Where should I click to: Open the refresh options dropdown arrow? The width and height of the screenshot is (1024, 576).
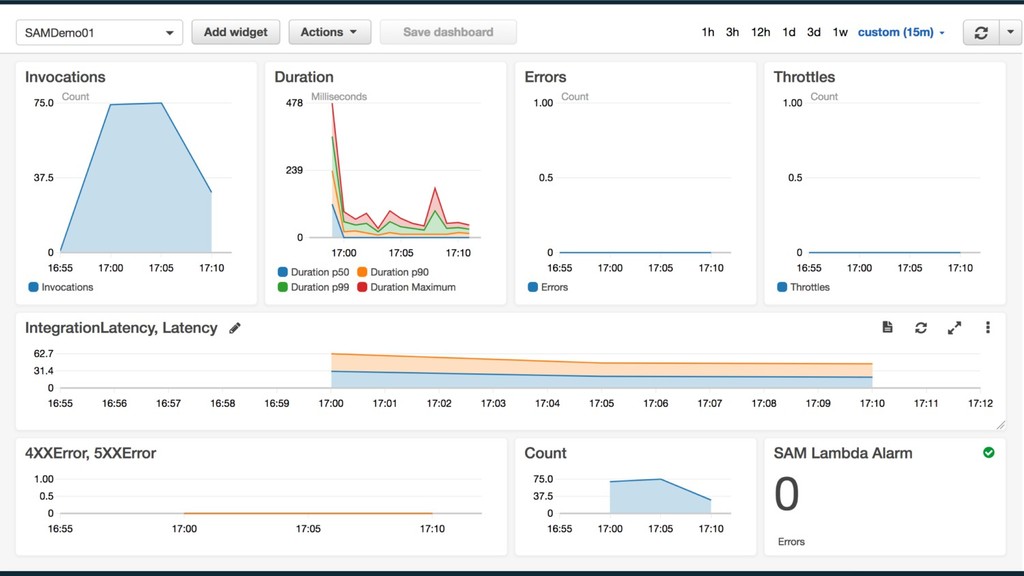click(x=1010, y=33)
